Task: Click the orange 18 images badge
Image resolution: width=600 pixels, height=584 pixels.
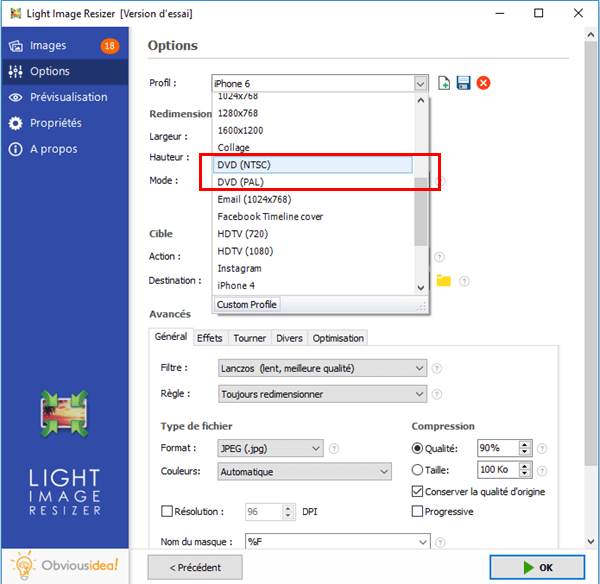Action: 110,46
